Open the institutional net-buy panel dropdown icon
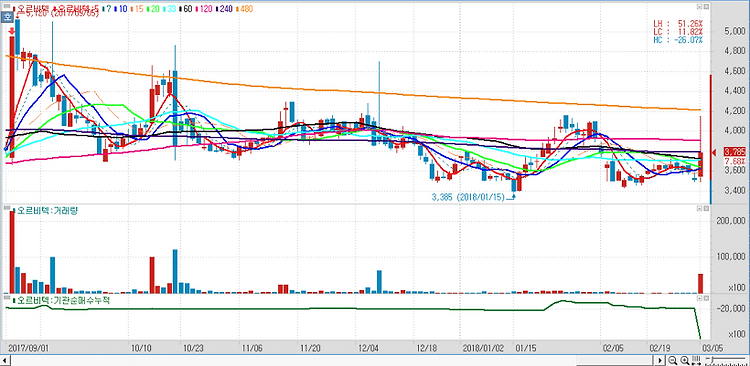Screen dimensions: 750x366 tap(699, 298)
